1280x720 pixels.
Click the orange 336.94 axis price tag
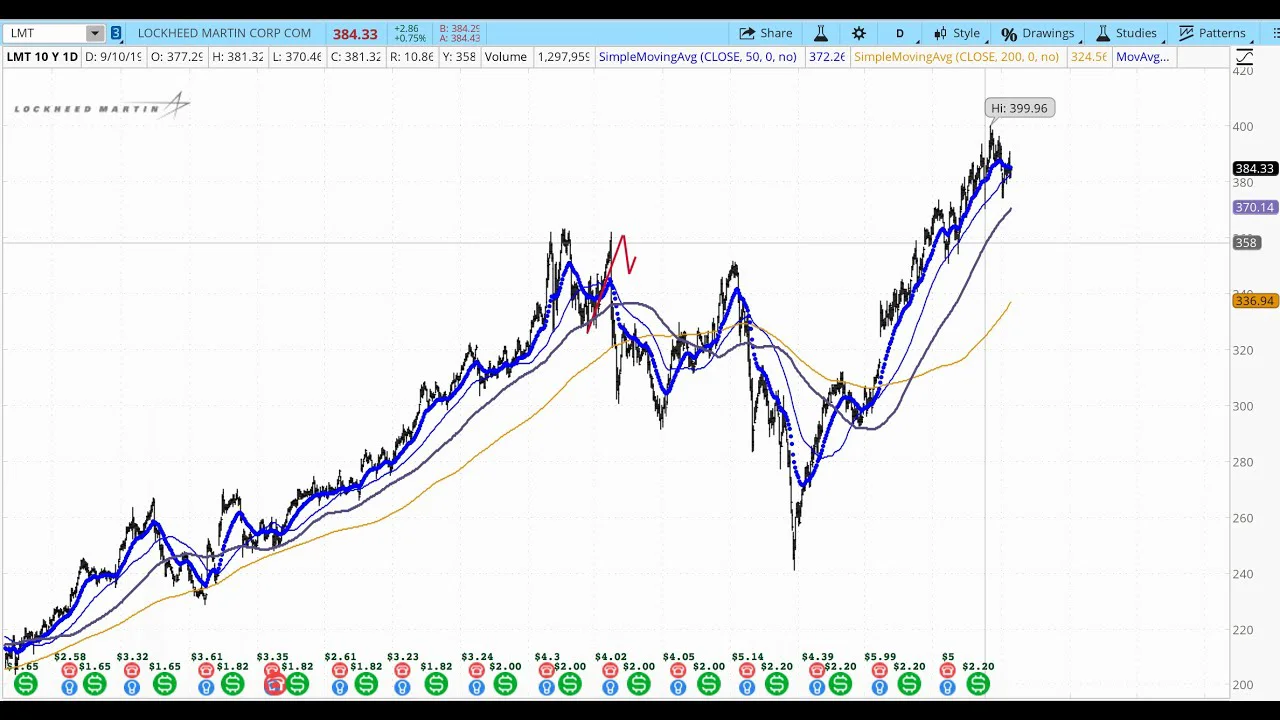click(x=1254, y=300)
